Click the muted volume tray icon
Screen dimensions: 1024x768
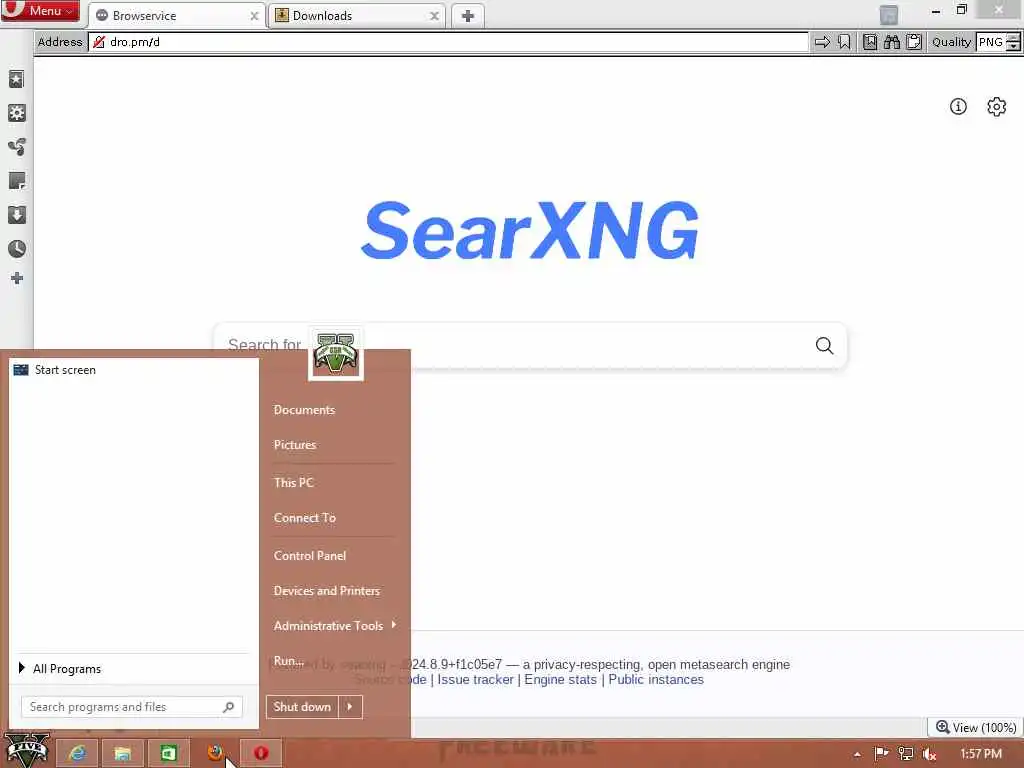[x=929, y=754]
